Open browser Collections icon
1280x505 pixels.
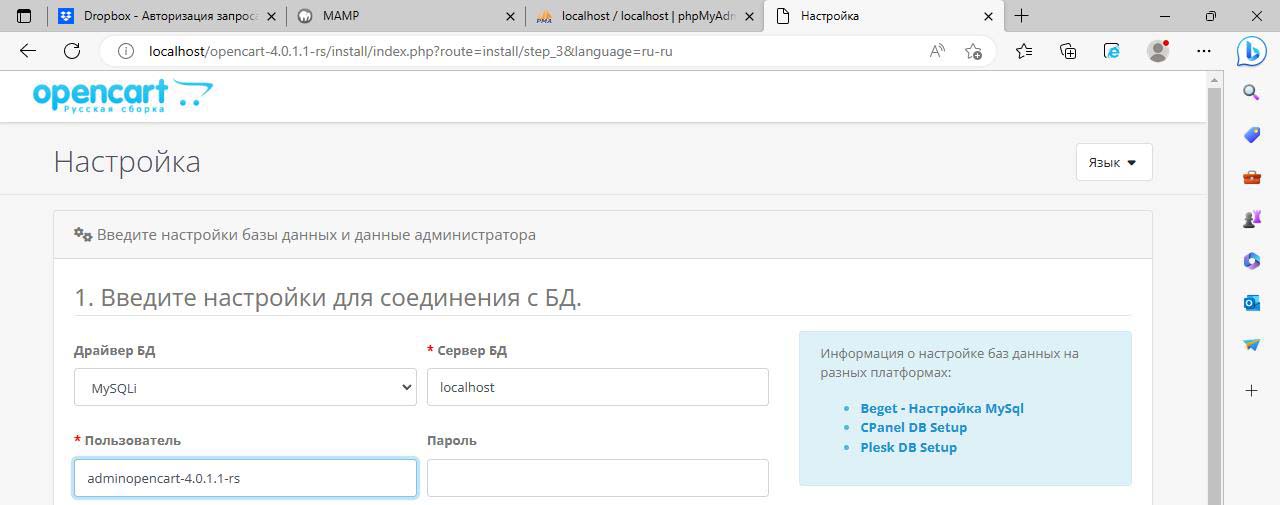(1068, 51)
